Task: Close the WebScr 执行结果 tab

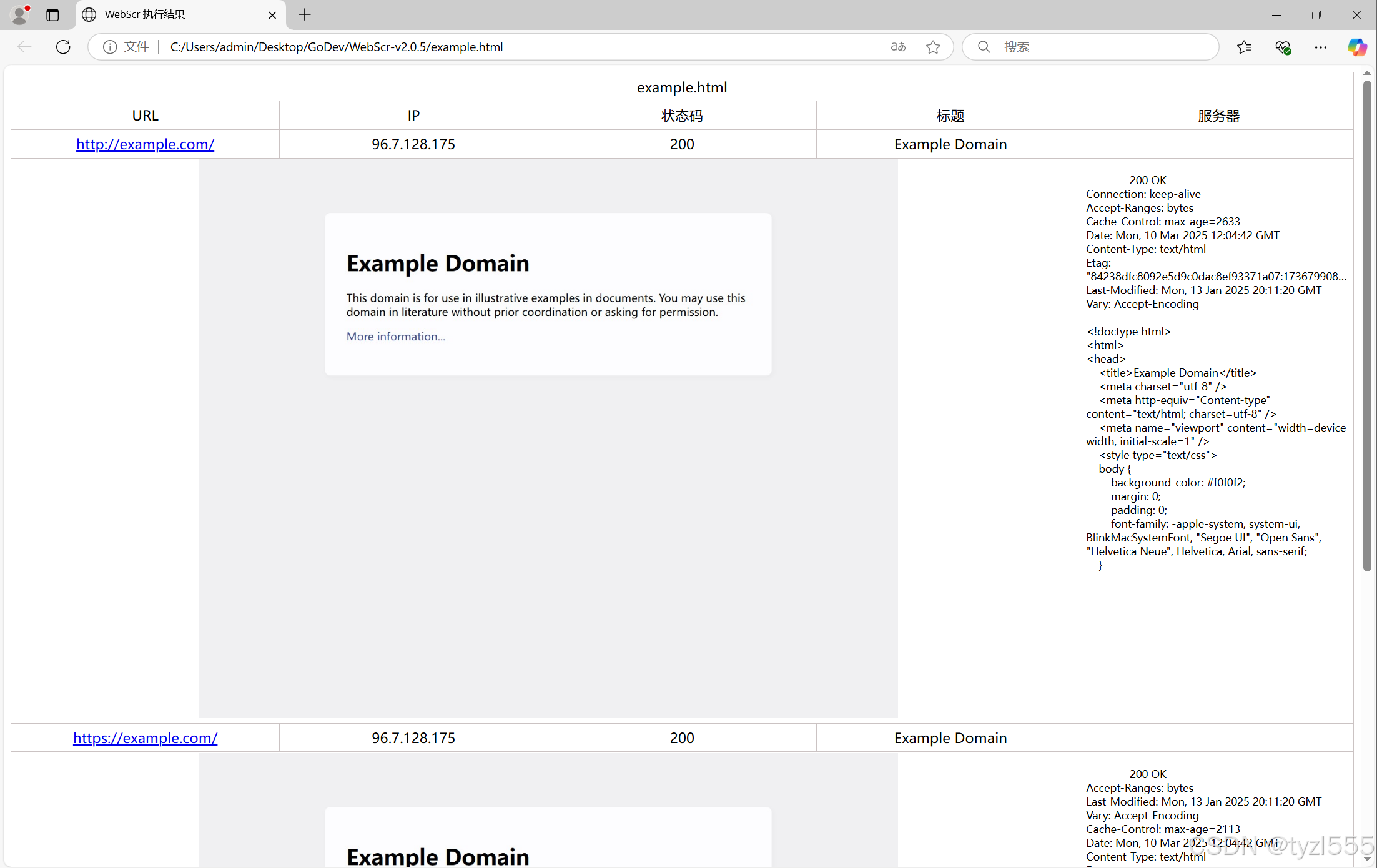Action: (272, 15)
